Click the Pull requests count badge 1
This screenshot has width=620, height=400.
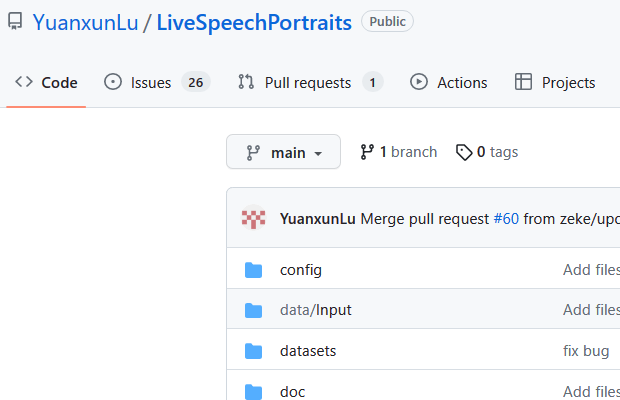[372, 82]
